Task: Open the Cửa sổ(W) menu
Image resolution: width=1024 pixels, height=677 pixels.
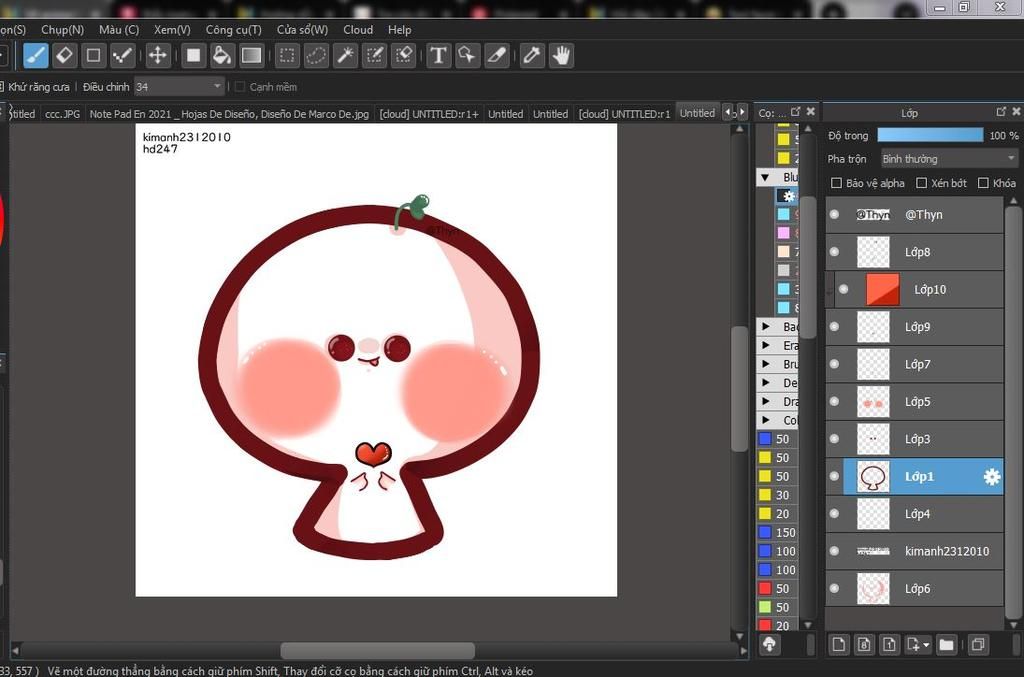Action: click(302, 30)
